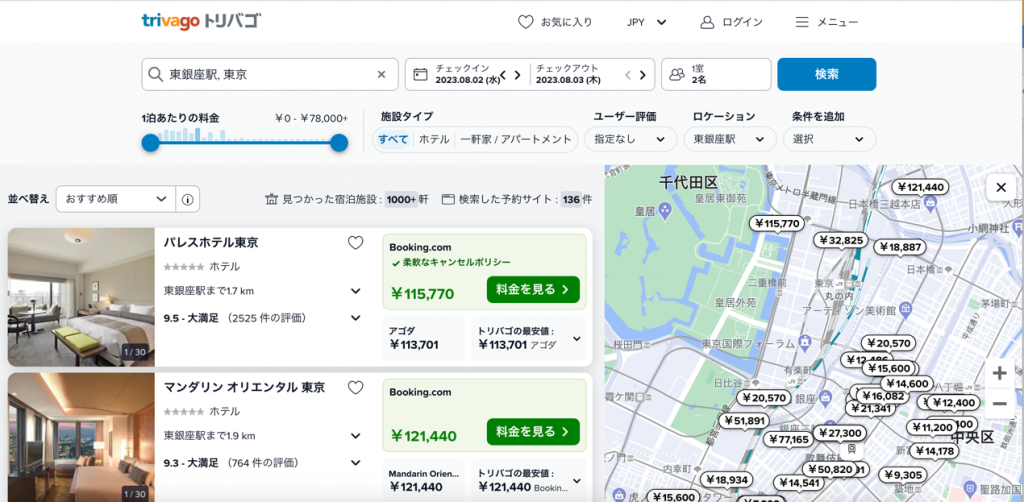Click the ¥14,600 map price marker
1024x502 pixels.
point(906,384)
